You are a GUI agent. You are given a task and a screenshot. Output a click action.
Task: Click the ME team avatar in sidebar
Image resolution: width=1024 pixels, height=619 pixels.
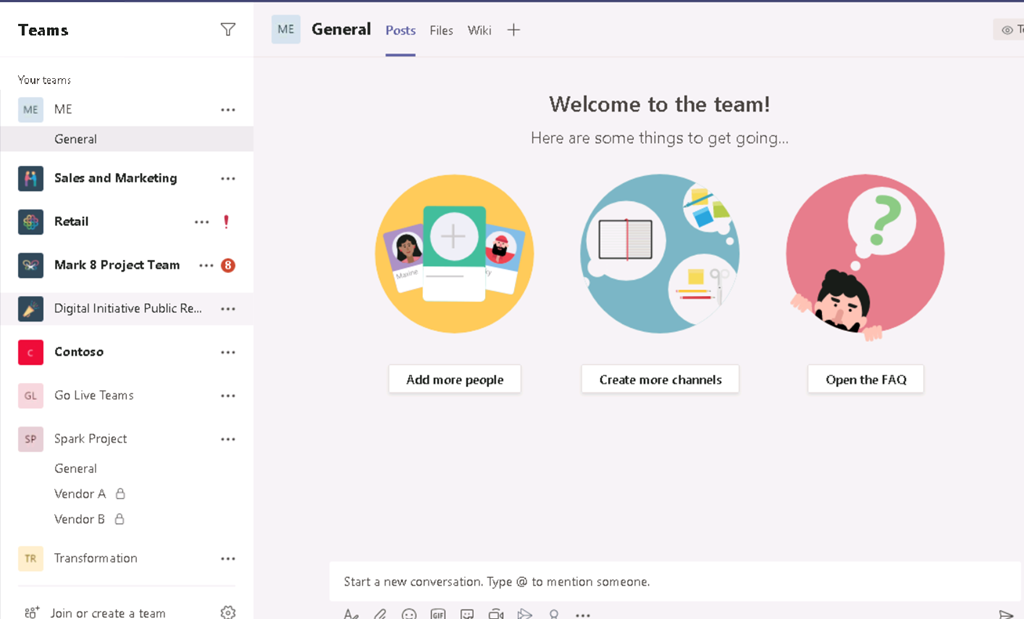[31, 110]
